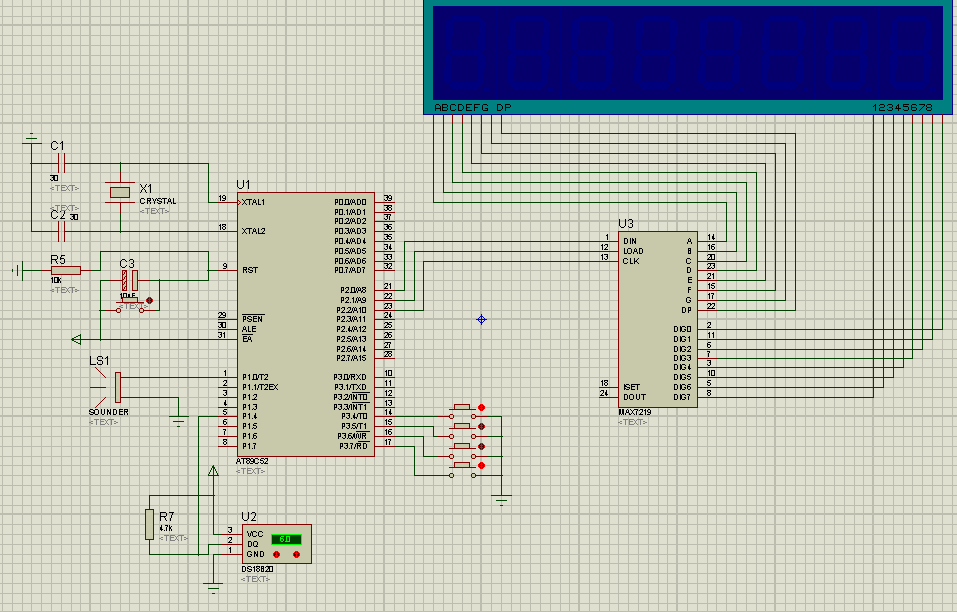Click the P1.0/T2 pin on U1
Viewport: 957px width, 612px height.
pos(228,377)
